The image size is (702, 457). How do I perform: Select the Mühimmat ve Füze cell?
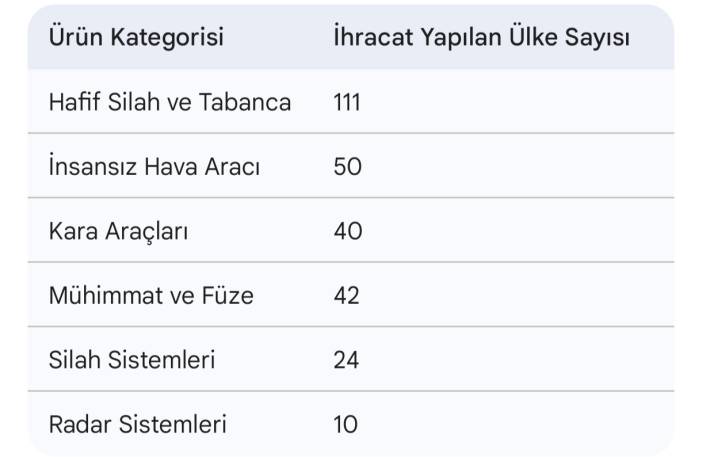tap(151, 296)
